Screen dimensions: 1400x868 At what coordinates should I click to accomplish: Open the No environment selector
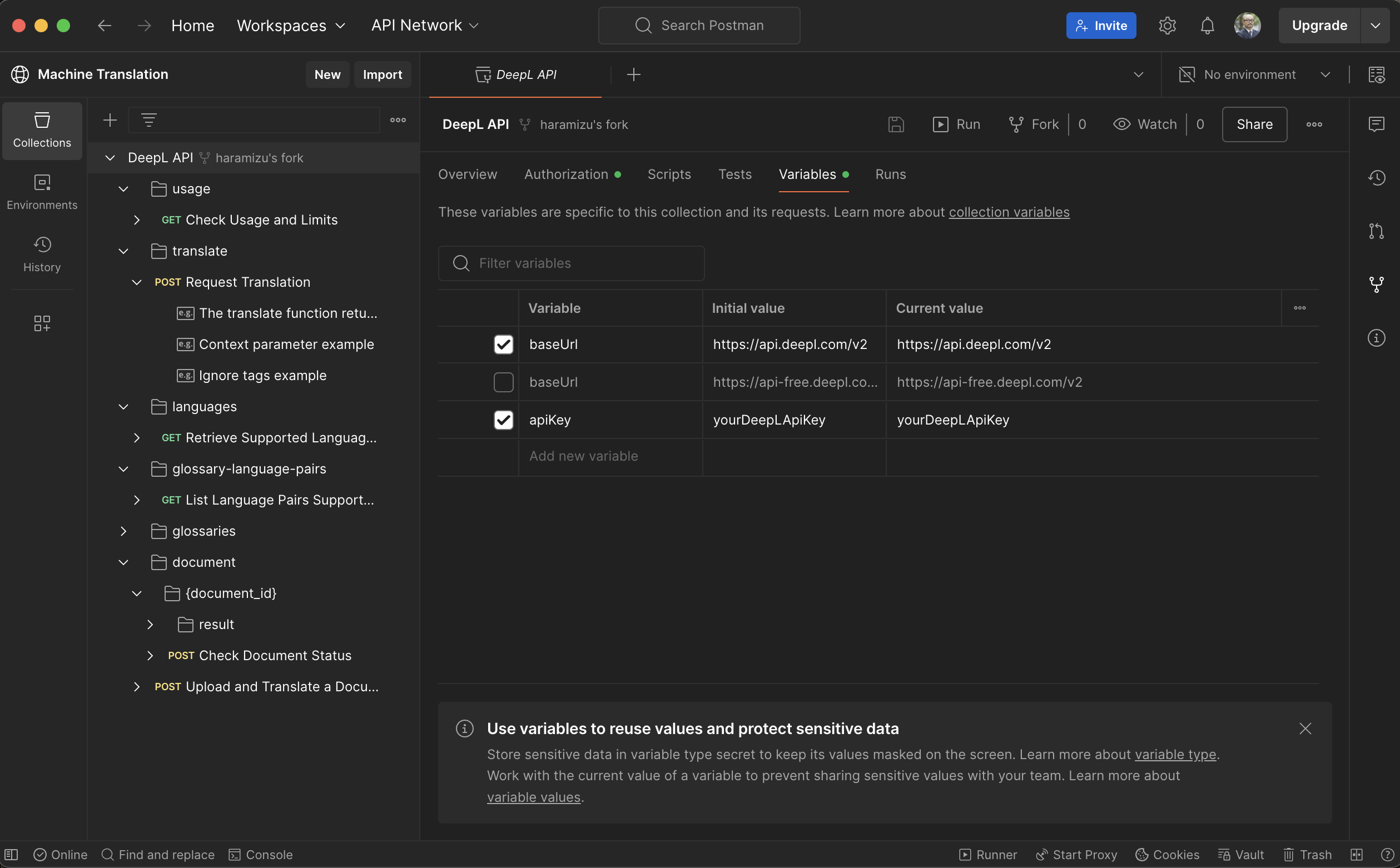(1254, 74)
